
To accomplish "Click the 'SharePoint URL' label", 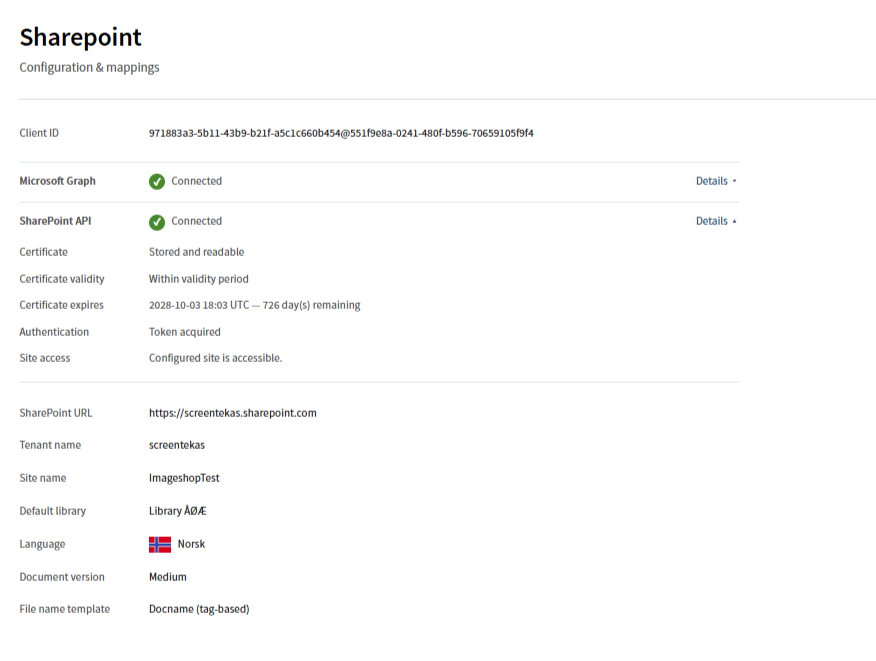I will coord(56,413).
